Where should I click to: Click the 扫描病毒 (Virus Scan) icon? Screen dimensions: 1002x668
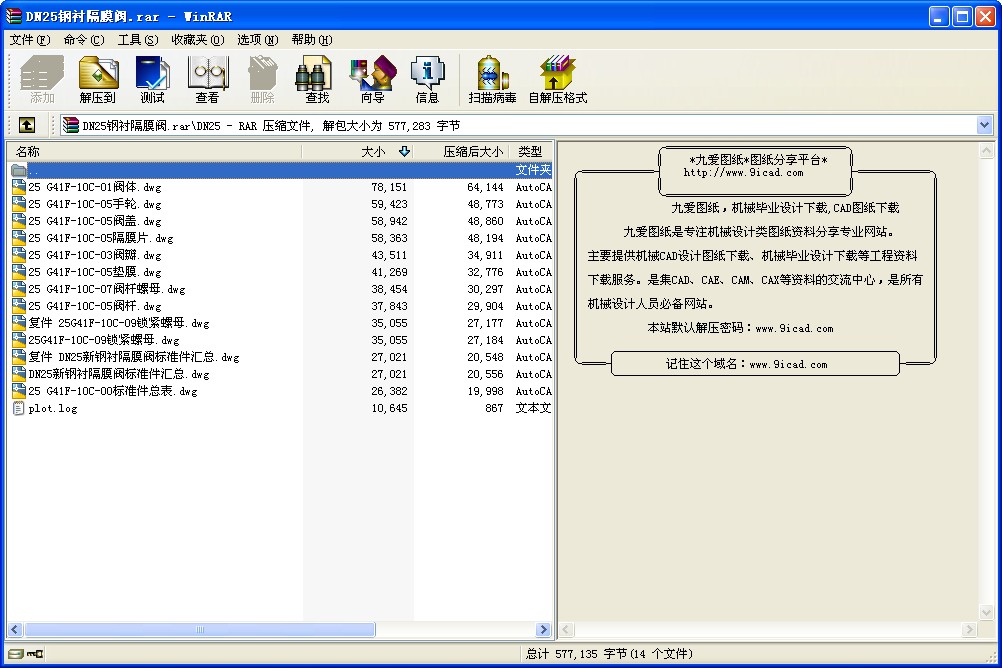tap(492, 79)
